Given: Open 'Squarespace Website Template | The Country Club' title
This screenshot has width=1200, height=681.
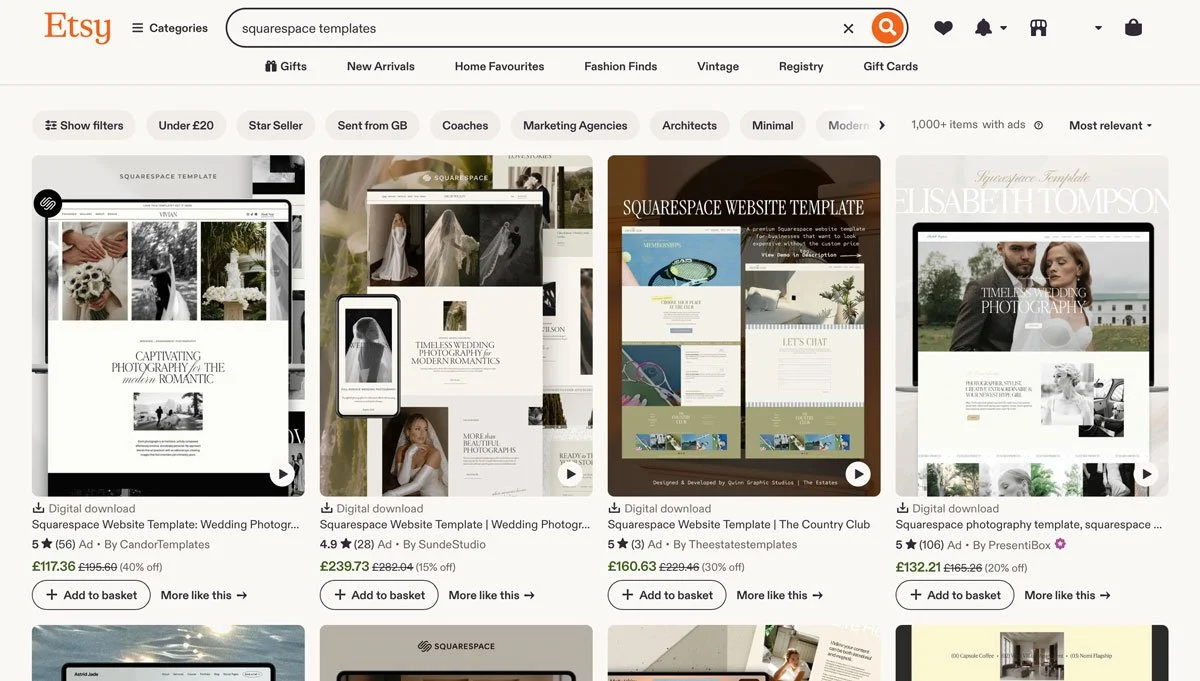Looking at the screenshot, I should [739, 524].
